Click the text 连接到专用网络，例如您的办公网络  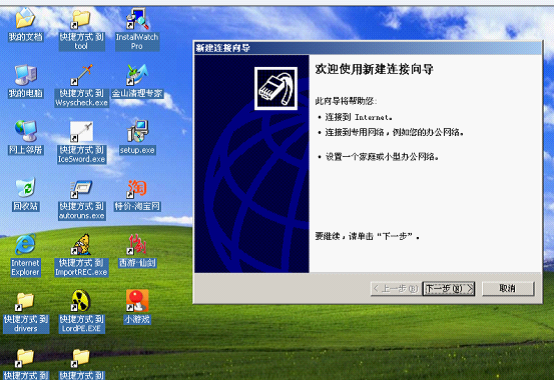tap(394, 132)
